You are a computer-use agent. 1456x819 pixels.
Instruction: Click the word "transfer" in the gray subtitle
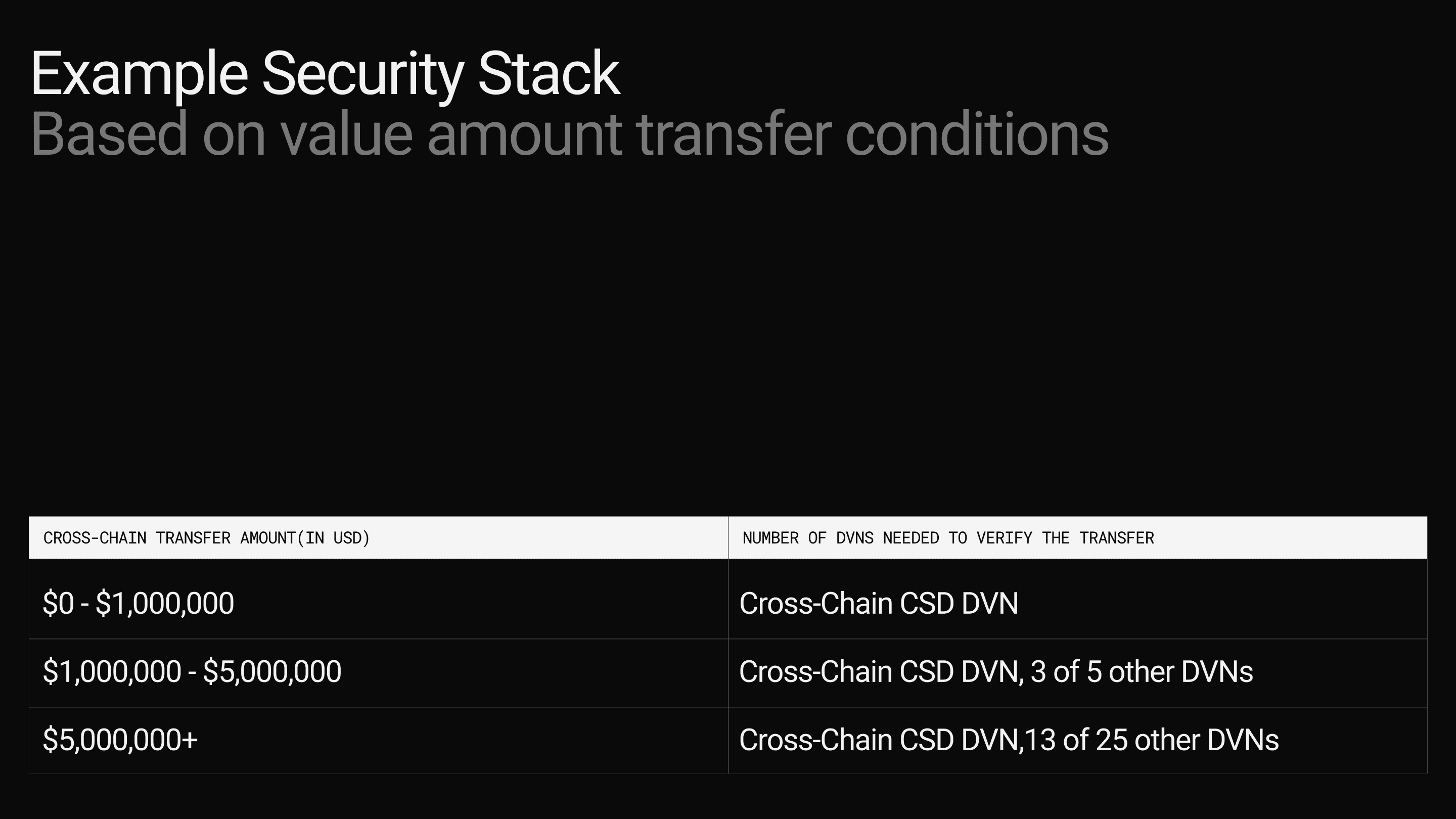(x=734, y=134)
